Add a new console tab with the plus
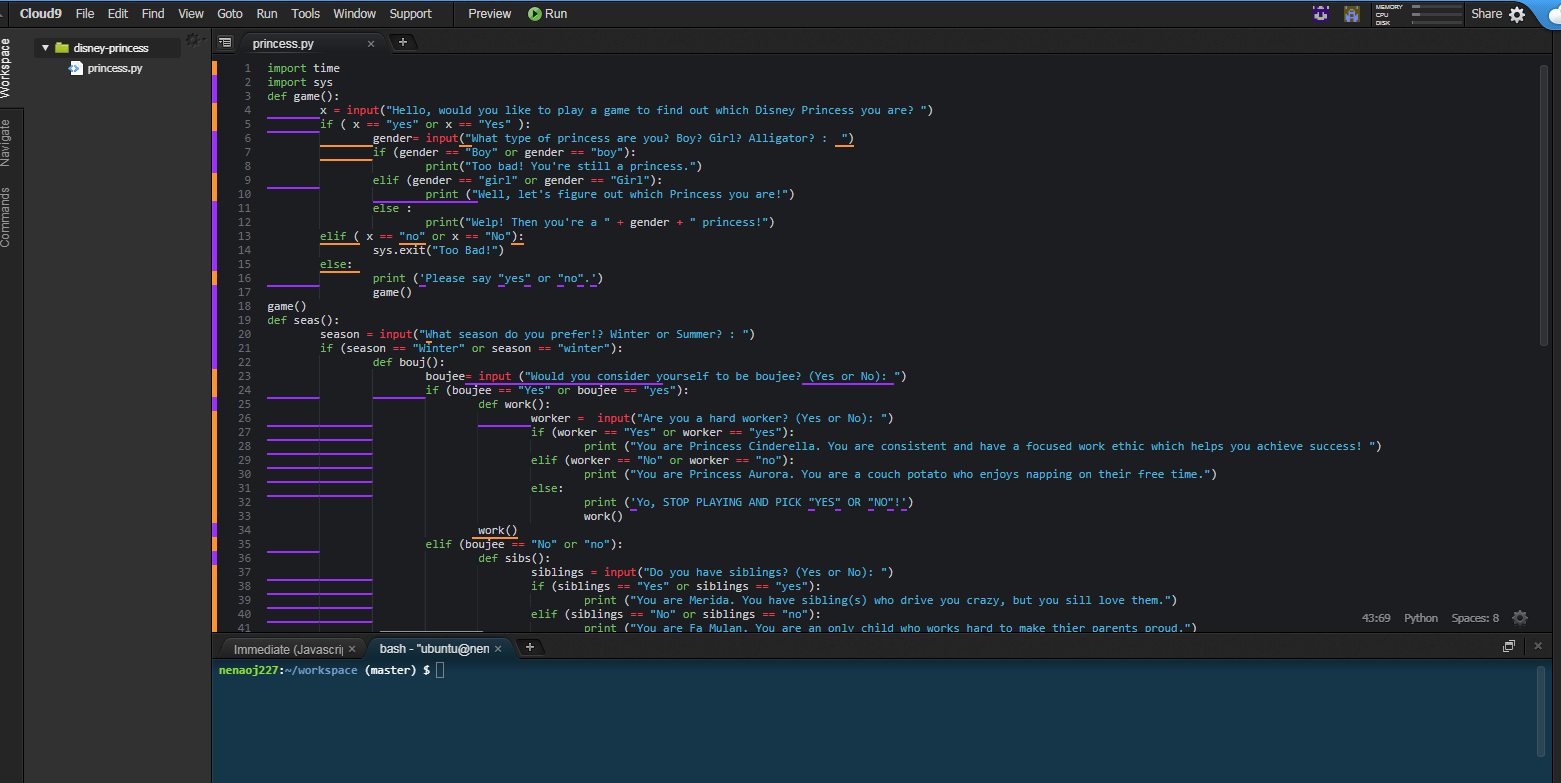 (530, 647)
